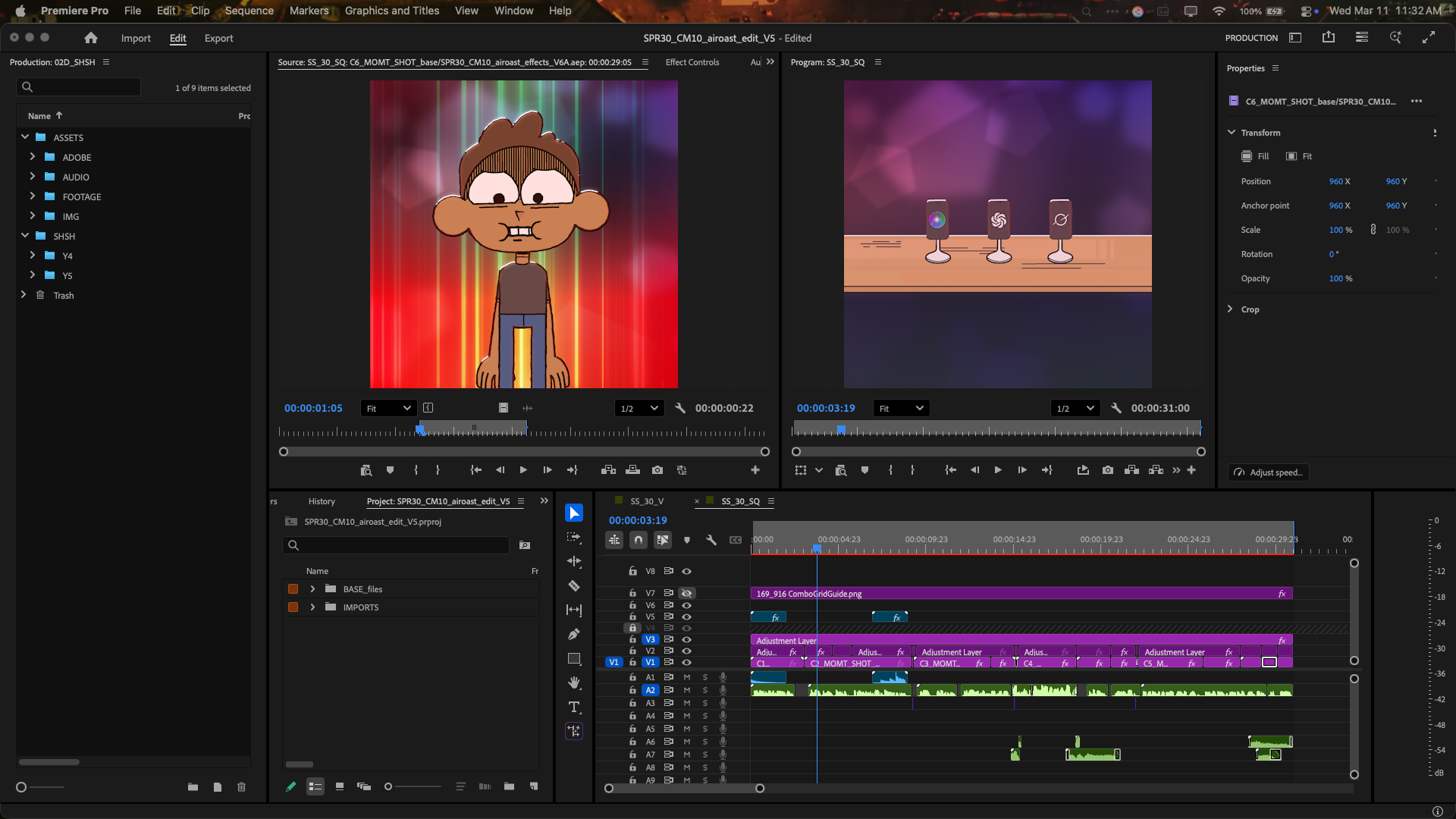Viewport: 1456px width, 819px height.
Task: Open the Workspaces icon next to PRODUCTION
Action: 1295,37
